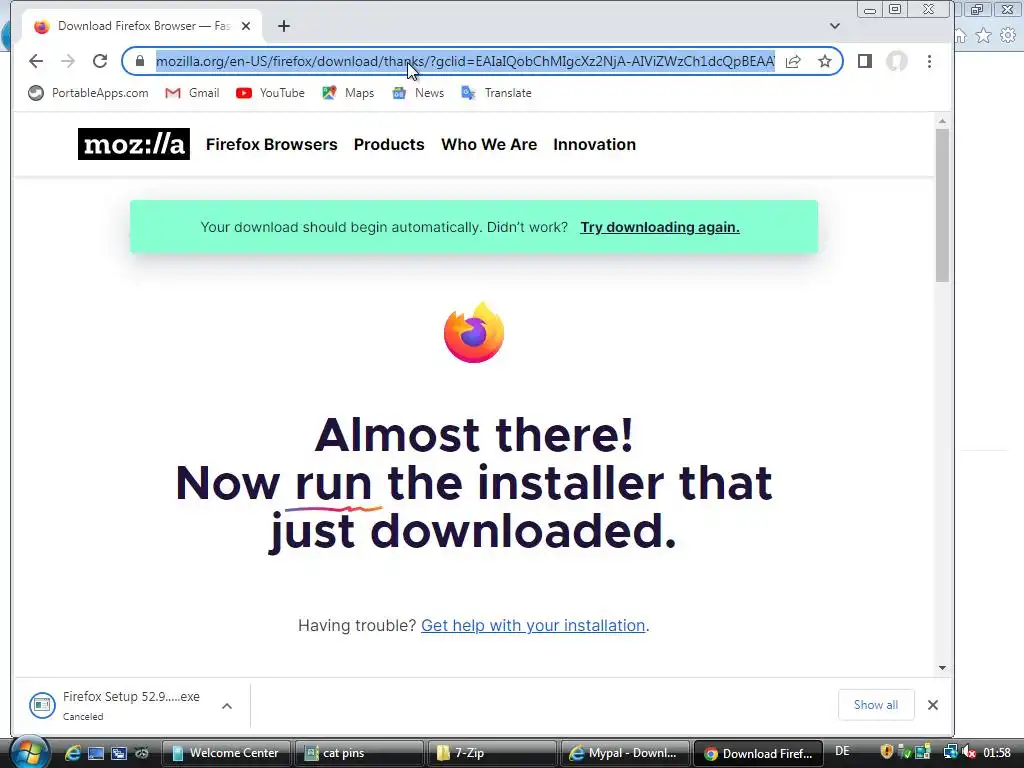Open the Products menu
Image resolution: width=1024 pixels, height=768 pixels.
pos(389,144)
